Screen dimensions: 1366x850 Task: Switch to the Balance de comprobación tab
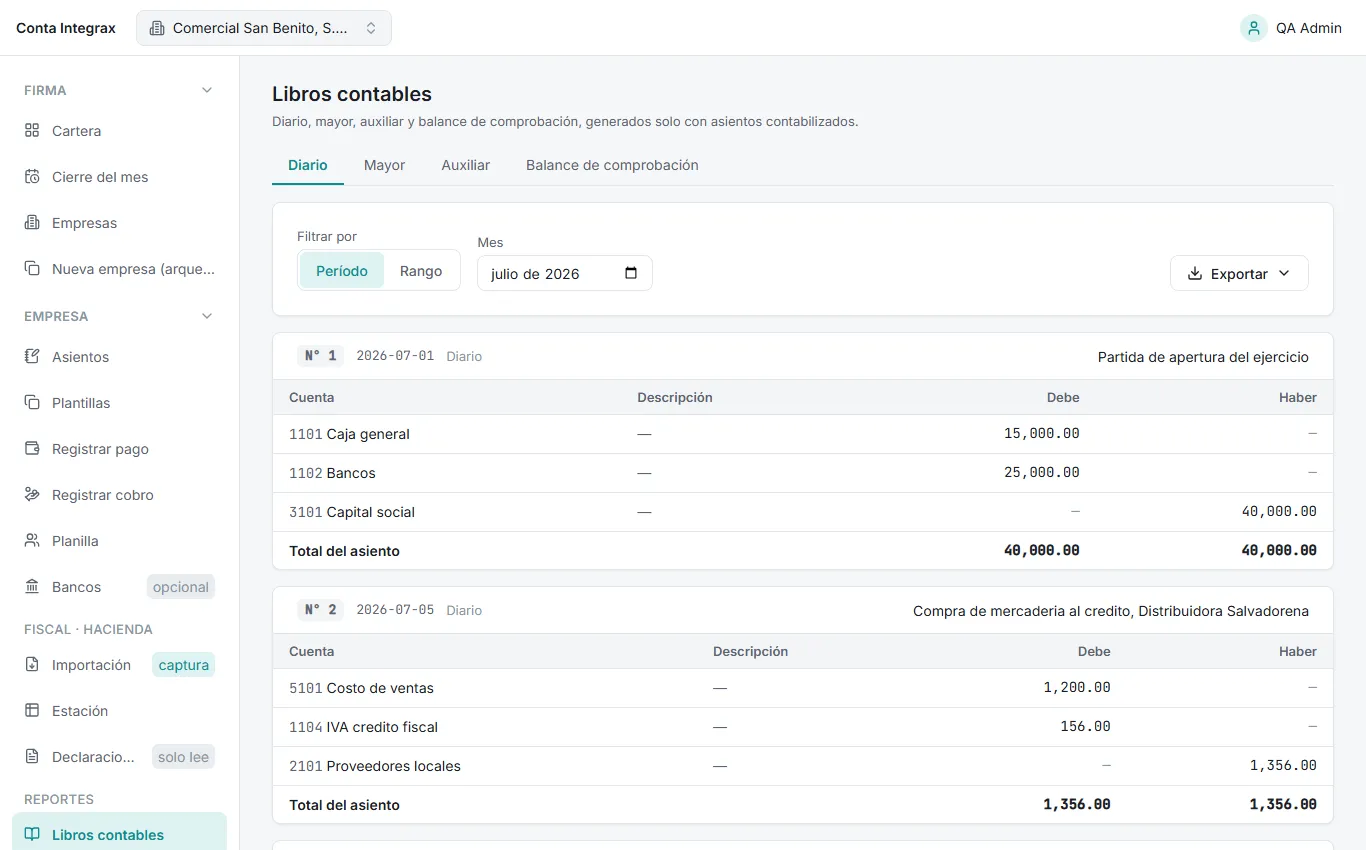pos(612,165)
